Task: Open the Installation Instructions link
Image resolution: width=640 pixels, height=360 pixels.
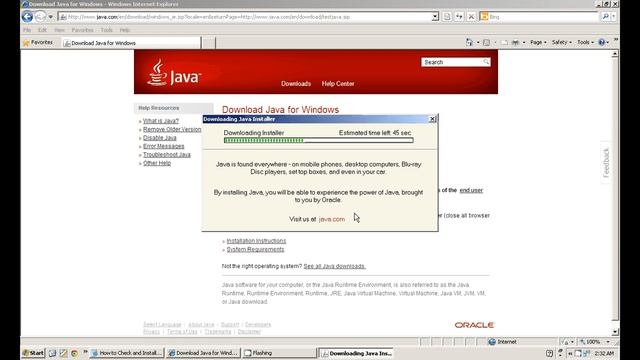Action: [256, 241]
